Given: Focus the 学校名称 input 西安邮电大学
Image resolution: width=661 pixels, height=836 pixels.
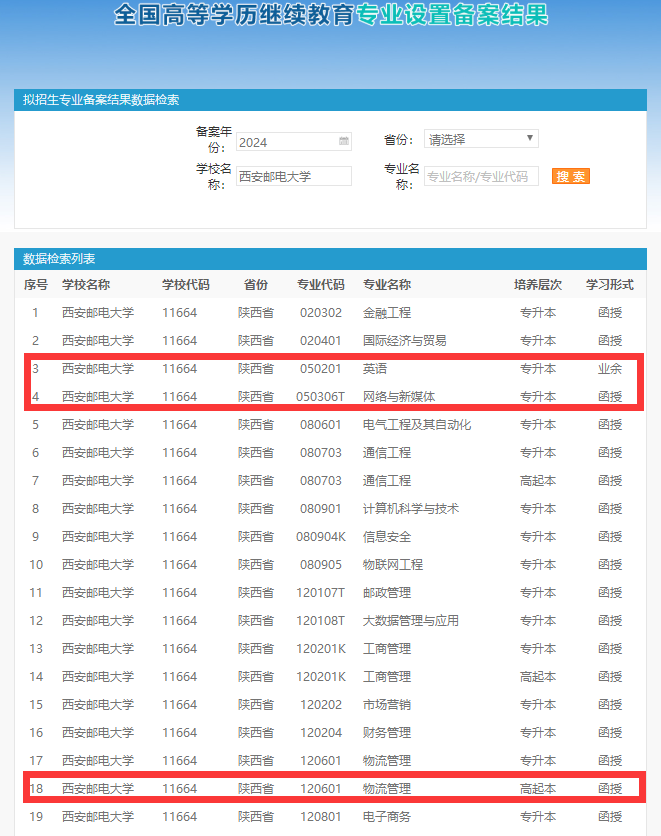Looking at the screenshot, I should 294,176.
